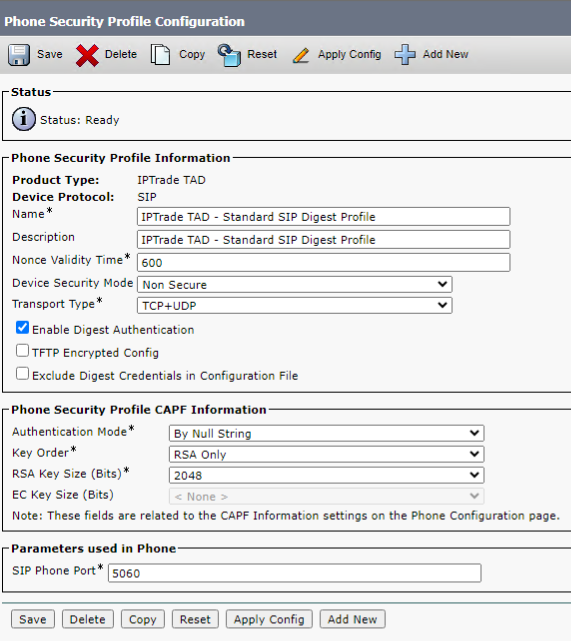571x641 pixels.
Task: Click the SIP Phone Port field
Action: (295, 573)
